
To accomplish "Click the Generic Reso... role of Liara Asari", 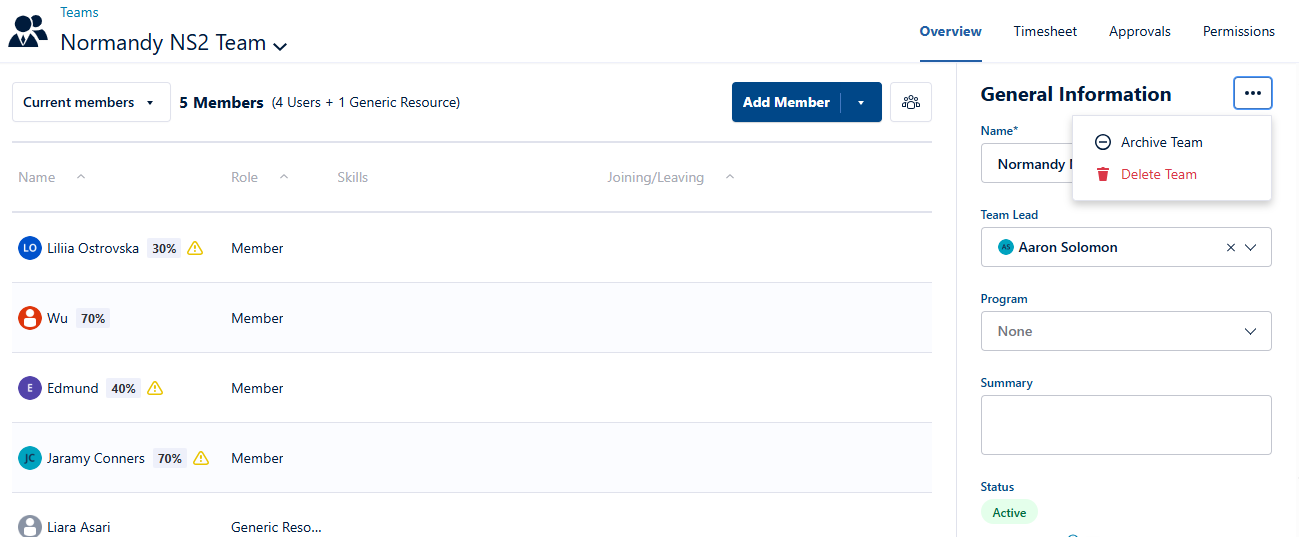I will pyautogui.click(x=276, y=527).
